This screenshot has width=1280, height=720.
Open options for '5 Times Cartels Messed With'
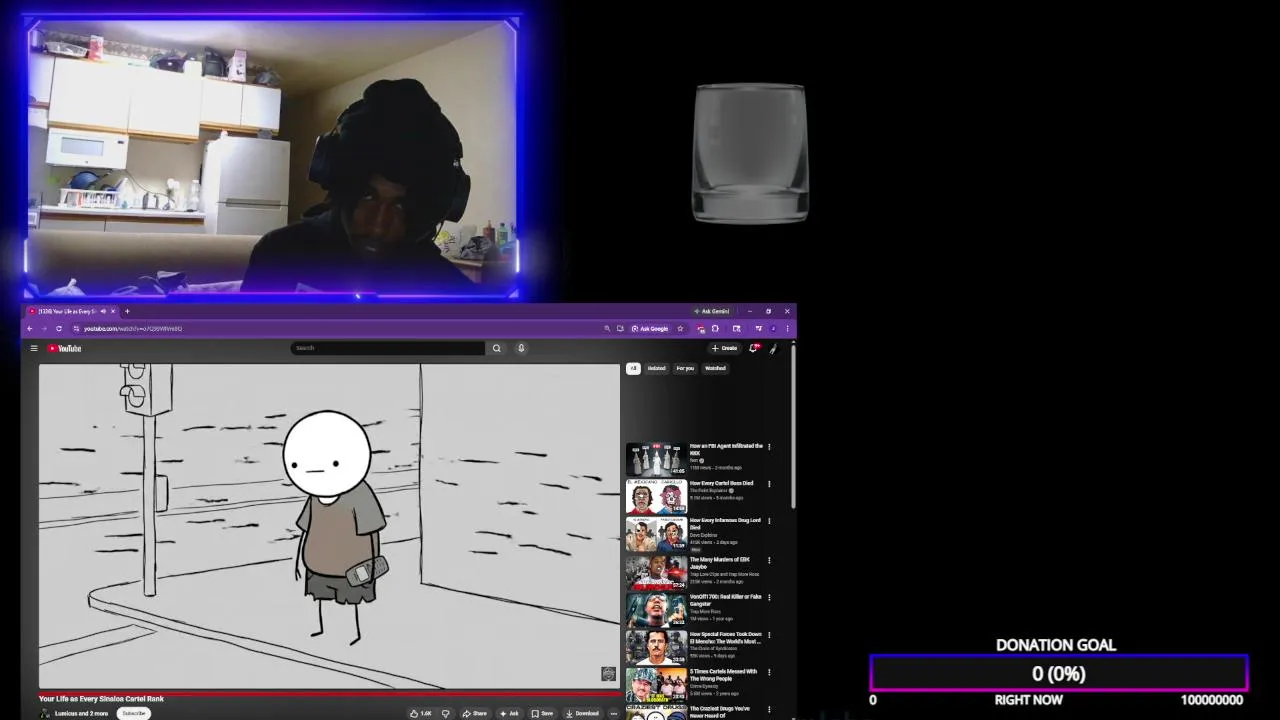pos(769,672)
